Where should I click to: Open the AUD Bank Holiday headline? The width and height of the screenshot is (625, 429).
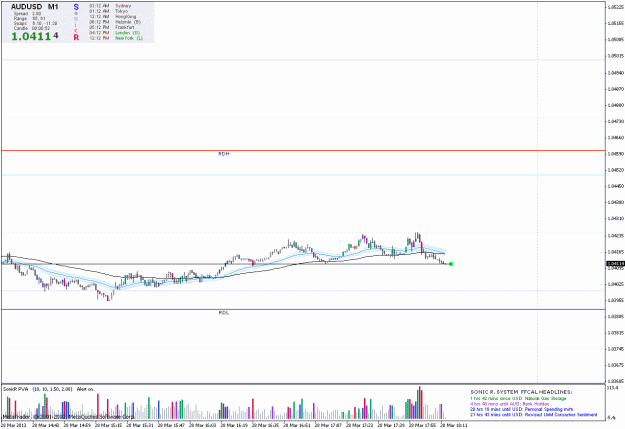510,404
